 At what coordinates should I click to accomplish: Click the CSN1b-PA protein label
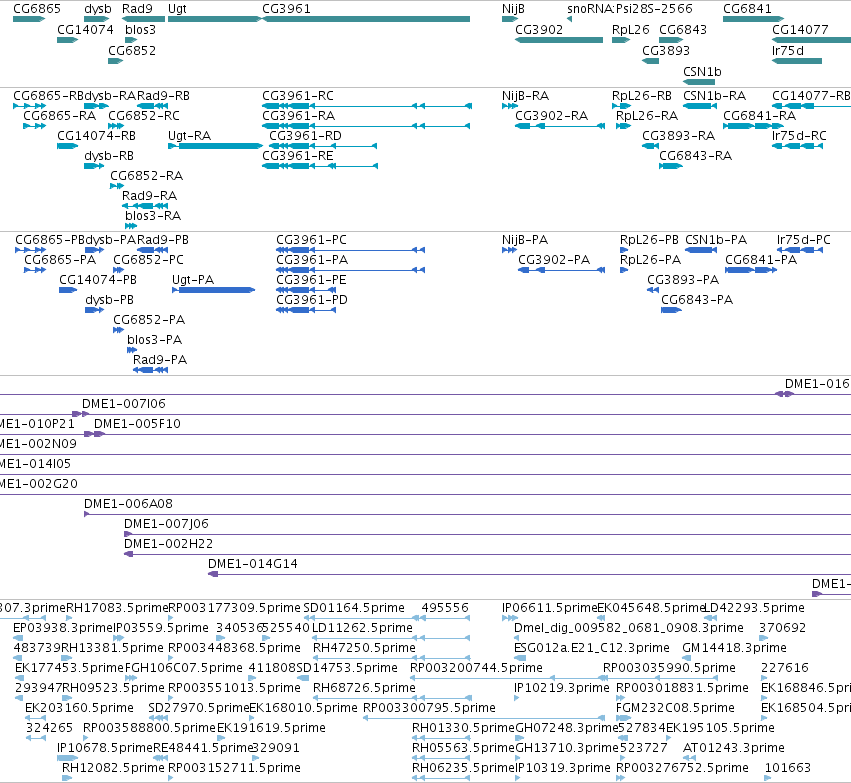click(x=716, y=240)
